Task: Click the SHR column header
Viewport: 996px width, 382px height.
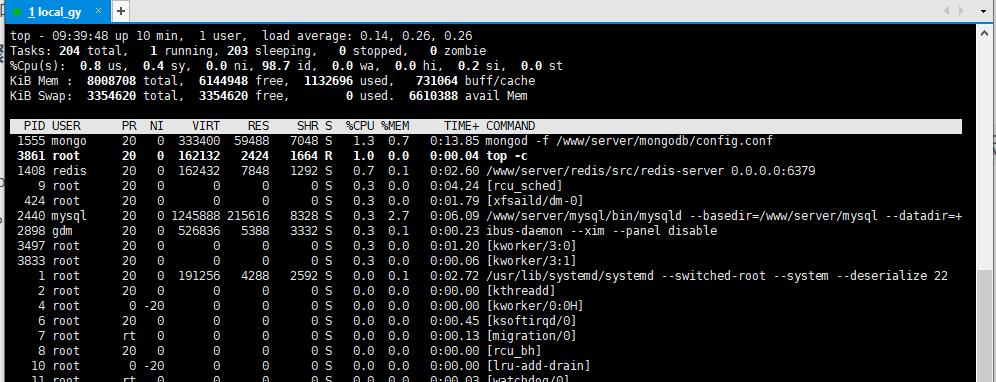Action: [307, 126]
